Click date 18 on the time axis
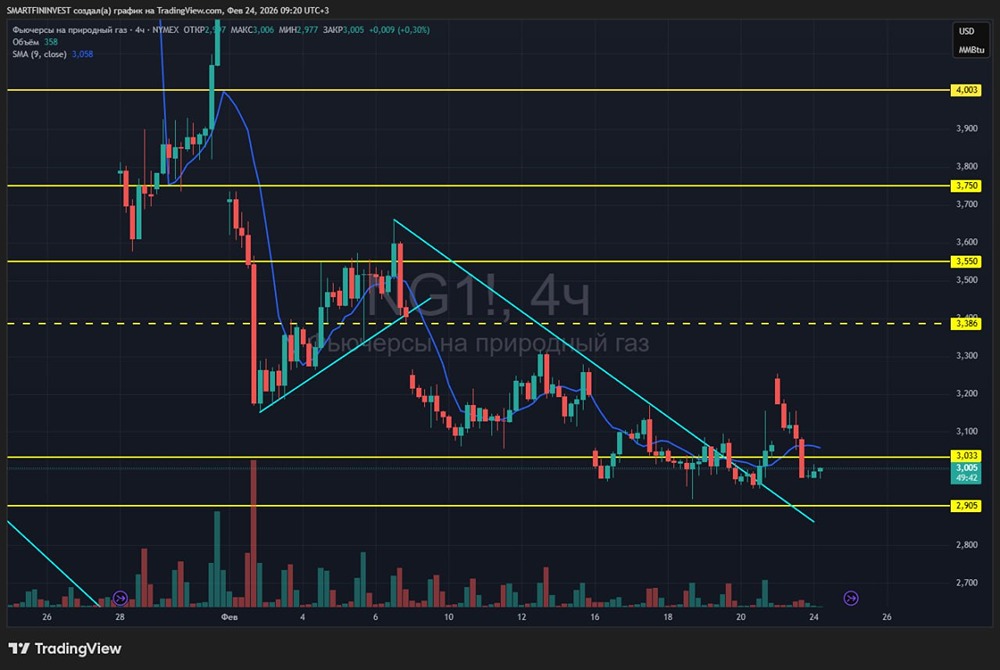1000x670 pixels. [668, 617]
